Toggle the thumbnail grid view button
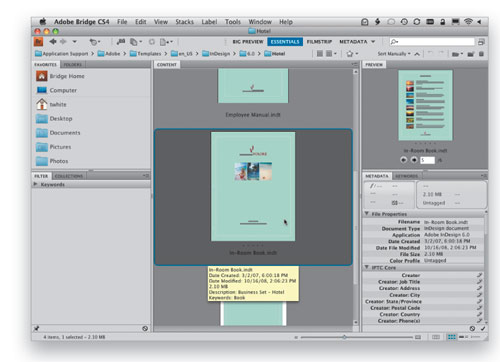 452,337
